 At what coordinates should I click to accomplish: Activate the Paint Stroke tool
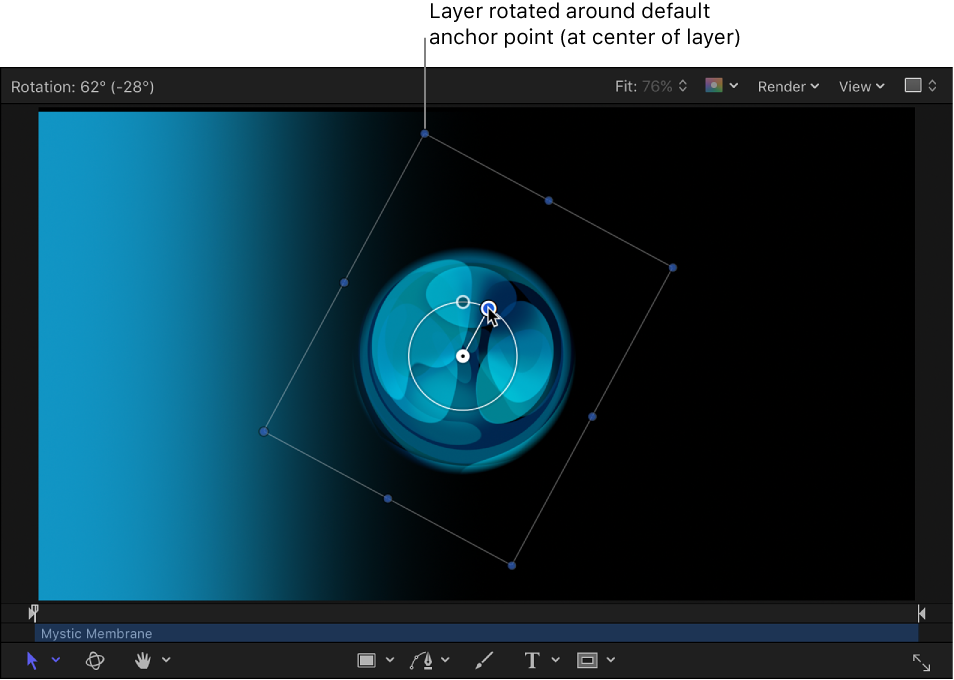tap(484, 660)
